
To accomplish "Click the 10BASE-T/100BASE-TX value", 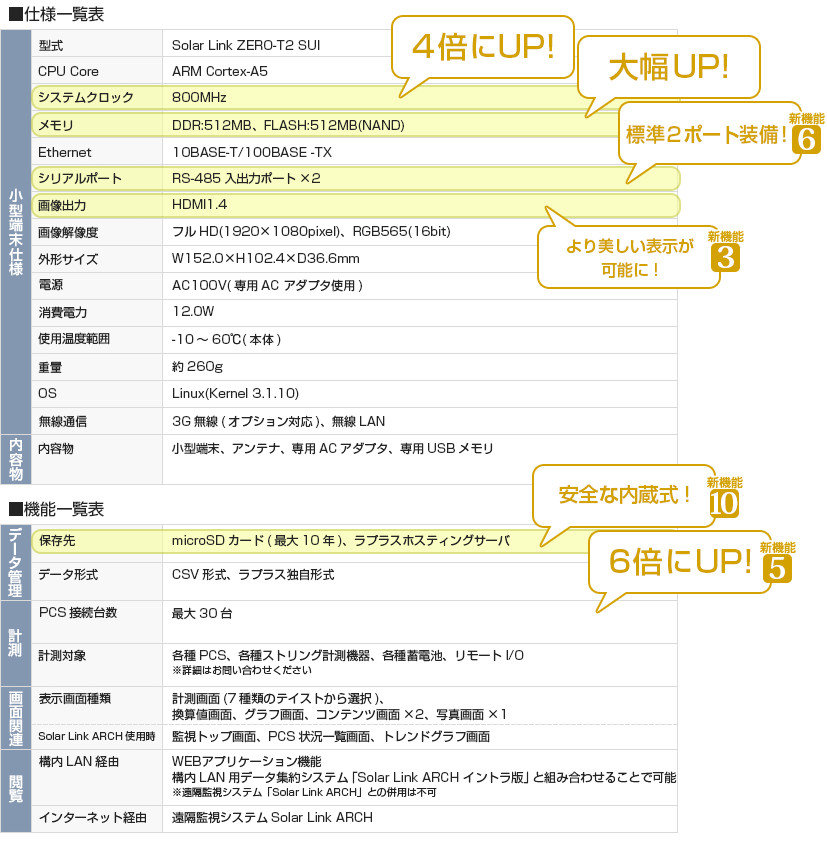I will pos(252,153).
